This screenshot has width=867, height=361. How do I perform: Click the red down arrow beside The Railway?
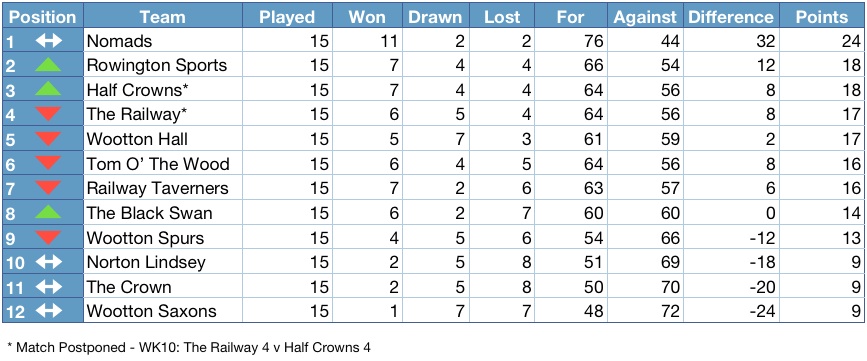49,114
